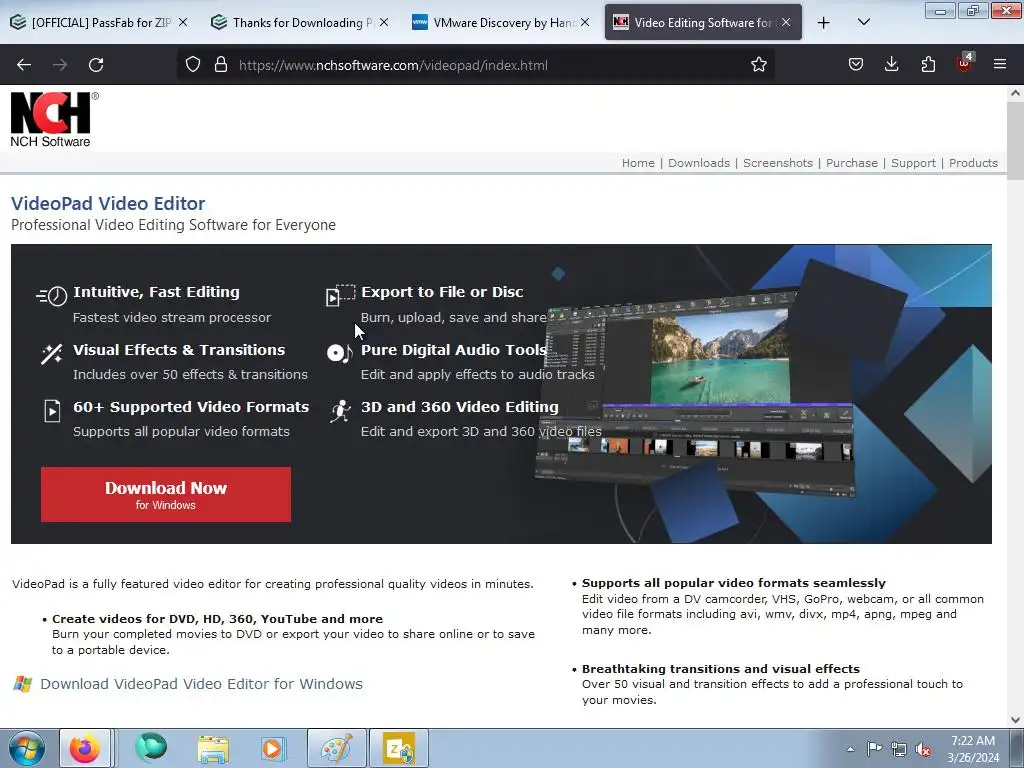
Task: Close the Thanks for Downloading tab
Action: point(384,22)
